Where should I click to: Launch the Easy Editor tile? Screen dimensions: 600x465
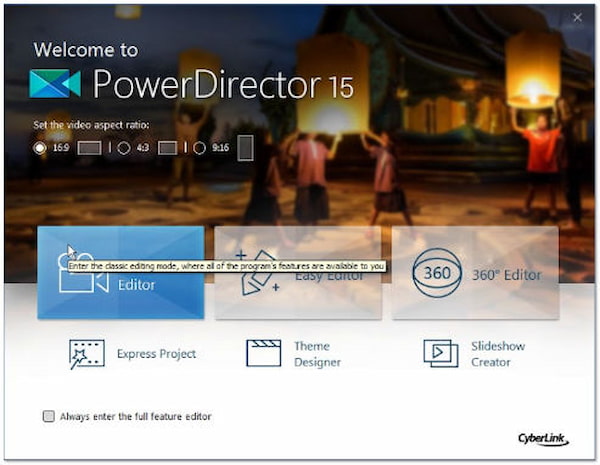298,272
